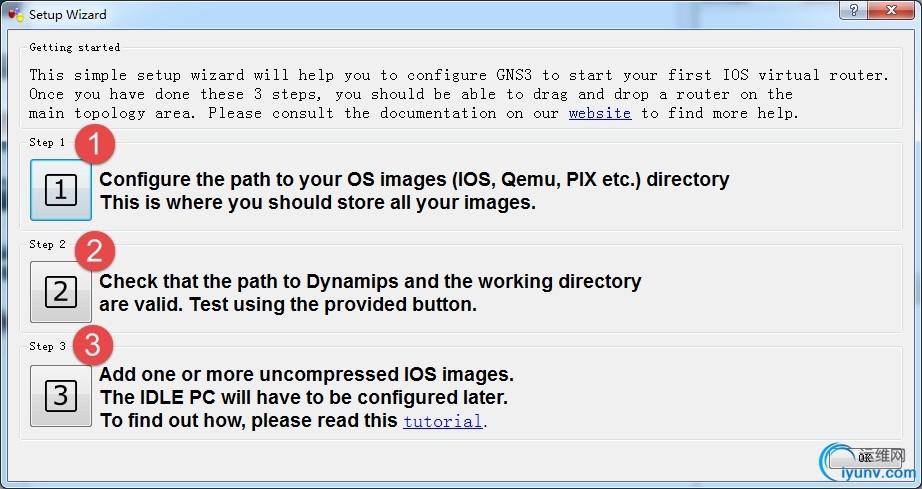Click the red circle number 3 marker
This screenshot has width=922, height=489.
[x=93, y=345]
